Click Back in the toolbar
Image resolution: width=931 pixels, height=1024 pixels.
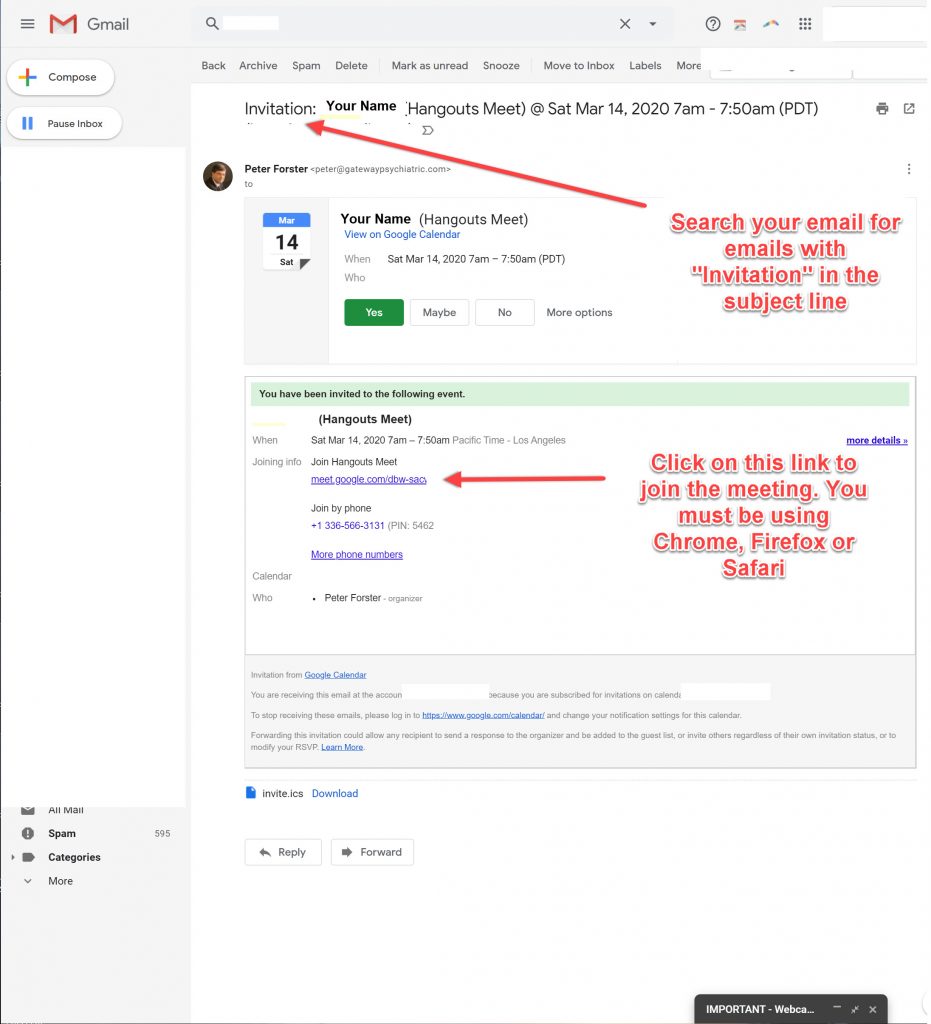tap(213, 65)
